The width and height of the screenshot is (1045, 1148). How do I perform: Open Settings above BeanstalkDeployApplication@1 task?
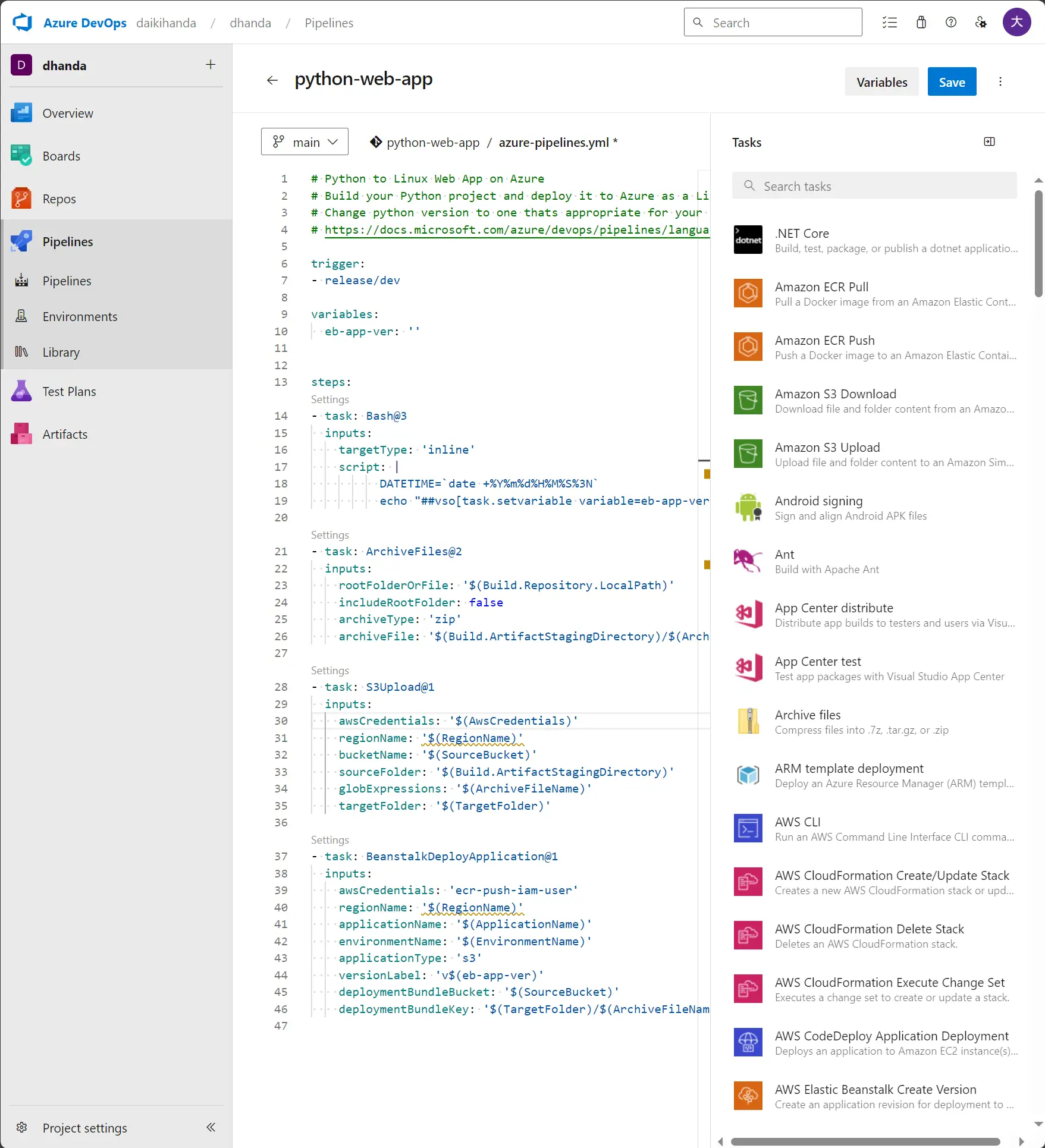tap(330, 839)
